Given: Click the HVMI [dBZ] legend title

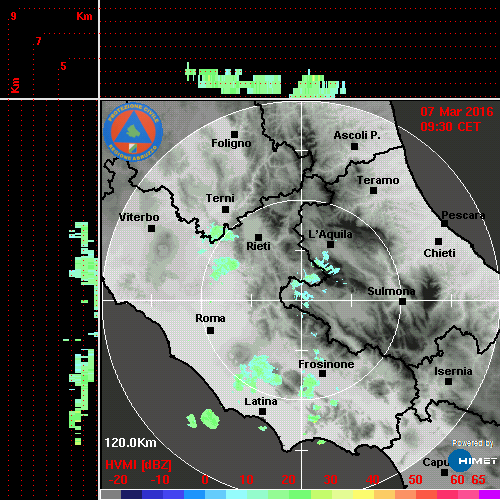Looking at the screenshot, I should 138,465.
